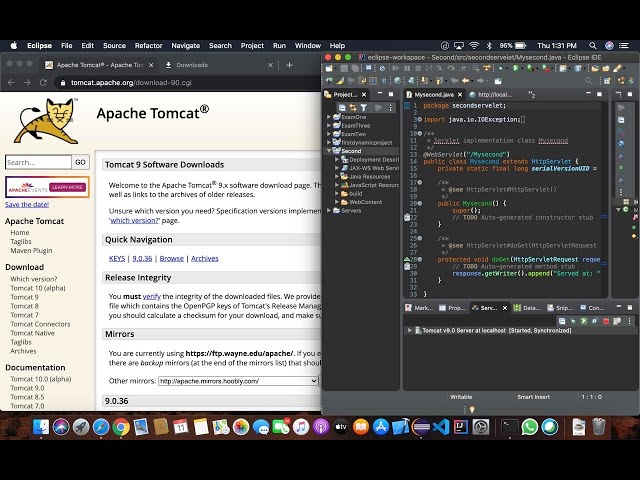This screenshot has width=640, height=480.
Task: Open the Eclipse Refactor menu
Action: [x=149, y=46]
